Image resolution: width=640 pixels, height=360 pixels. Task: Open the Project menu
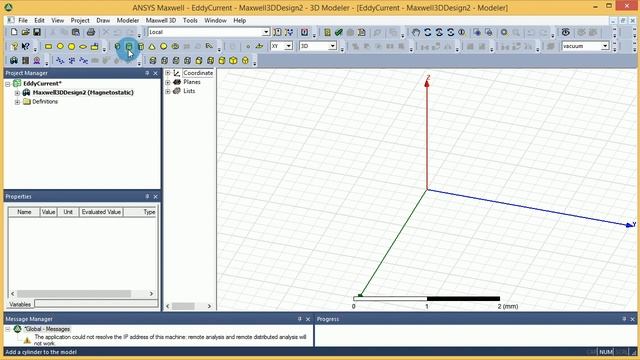tap(80, 20)
